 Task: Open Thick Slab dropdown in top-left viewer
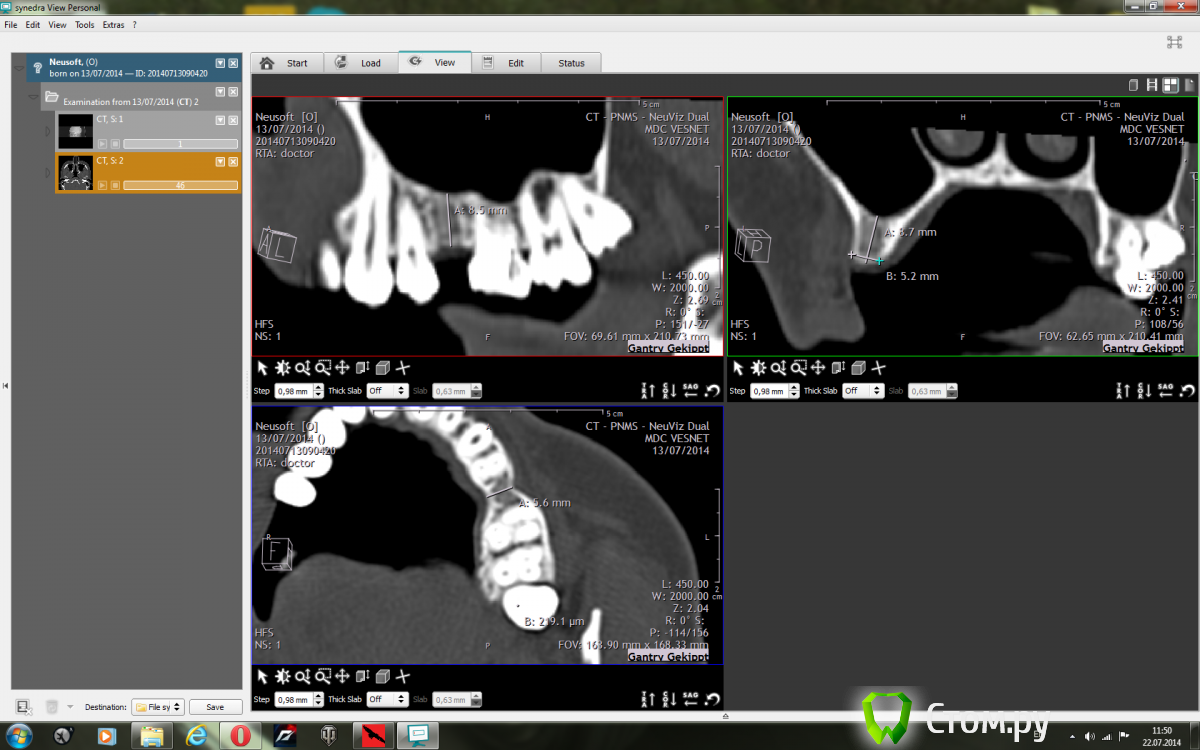pyautogui.click(x=388, y=391)
